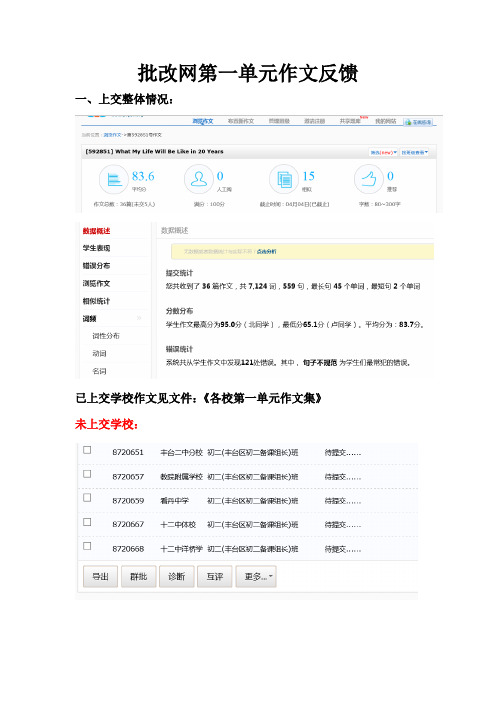The image size is (496, 702).
Task: Open the view-by-class dropdown beside filter
Action: pos(415,153)
